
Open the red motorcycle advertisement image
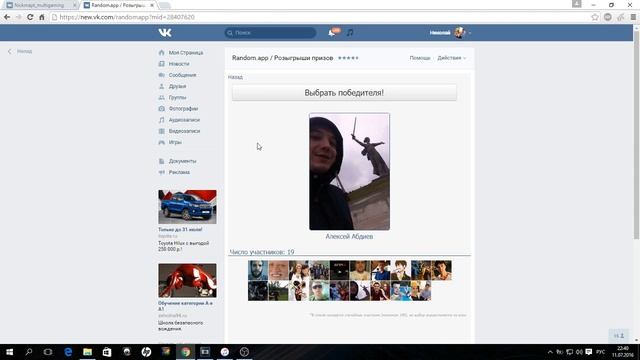click(187, 280)
